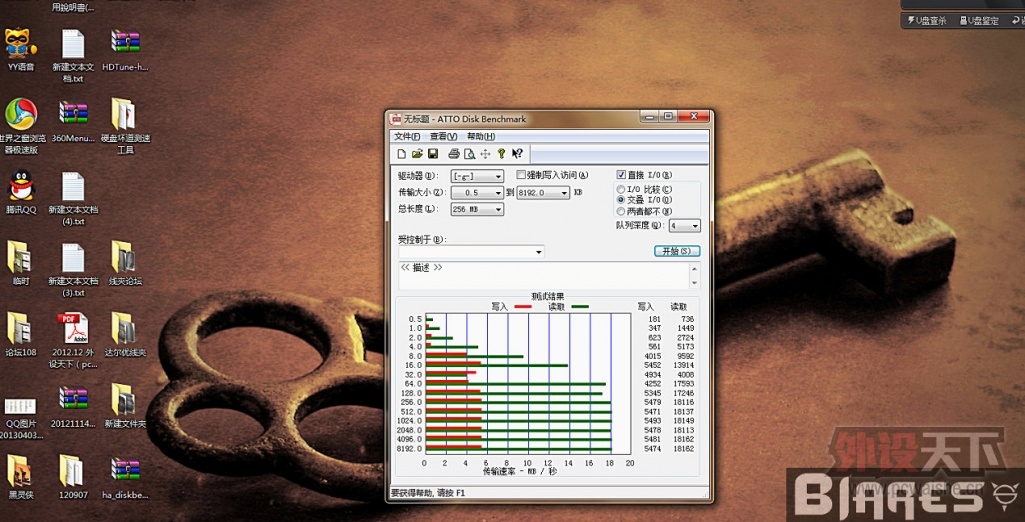The image size is (1025, 522).
Task: Click the ATTO window title bar icon
Action: (x=395, y=119)
